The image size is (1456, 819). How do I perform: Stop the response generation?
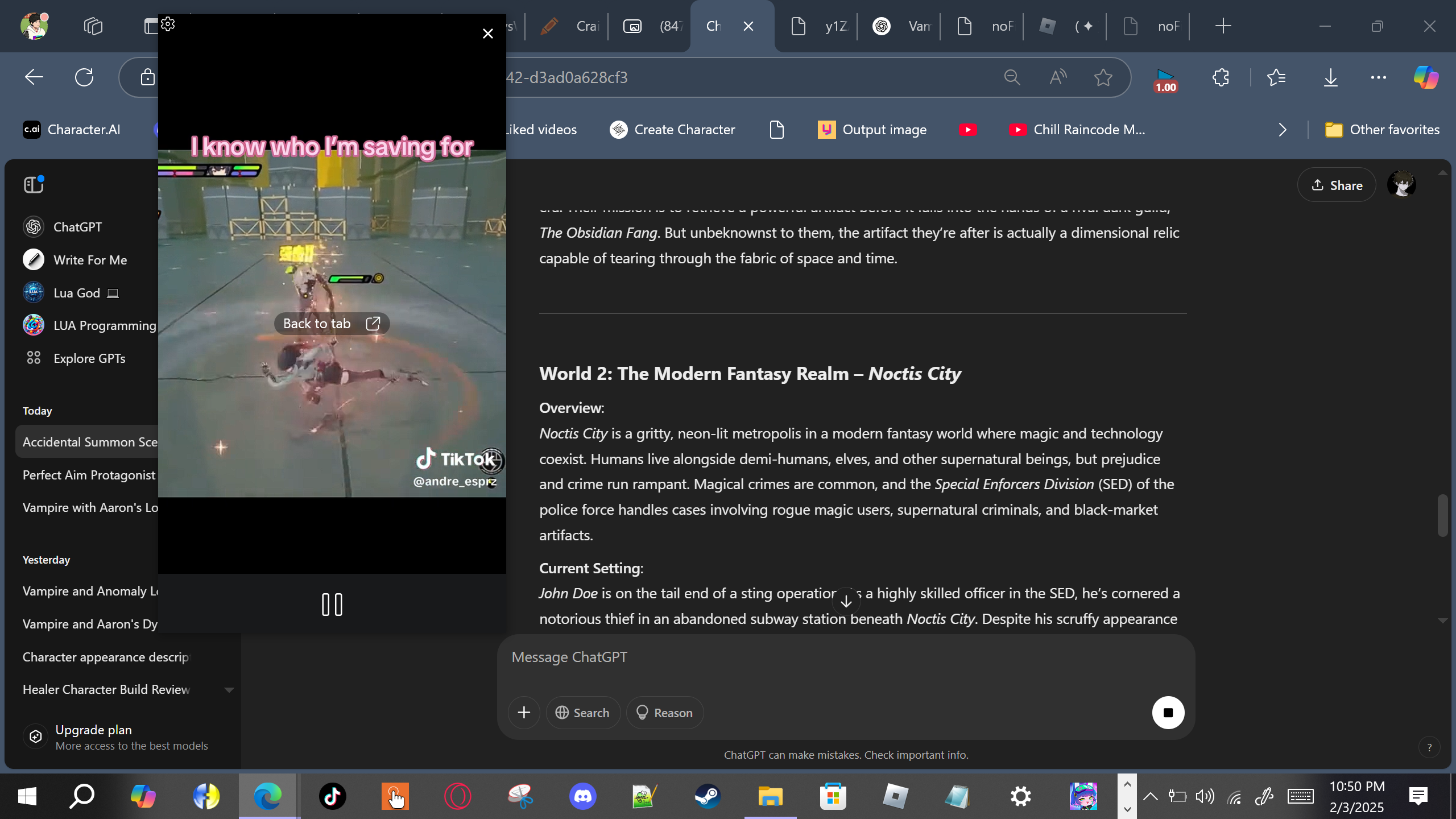(1168, 713)
